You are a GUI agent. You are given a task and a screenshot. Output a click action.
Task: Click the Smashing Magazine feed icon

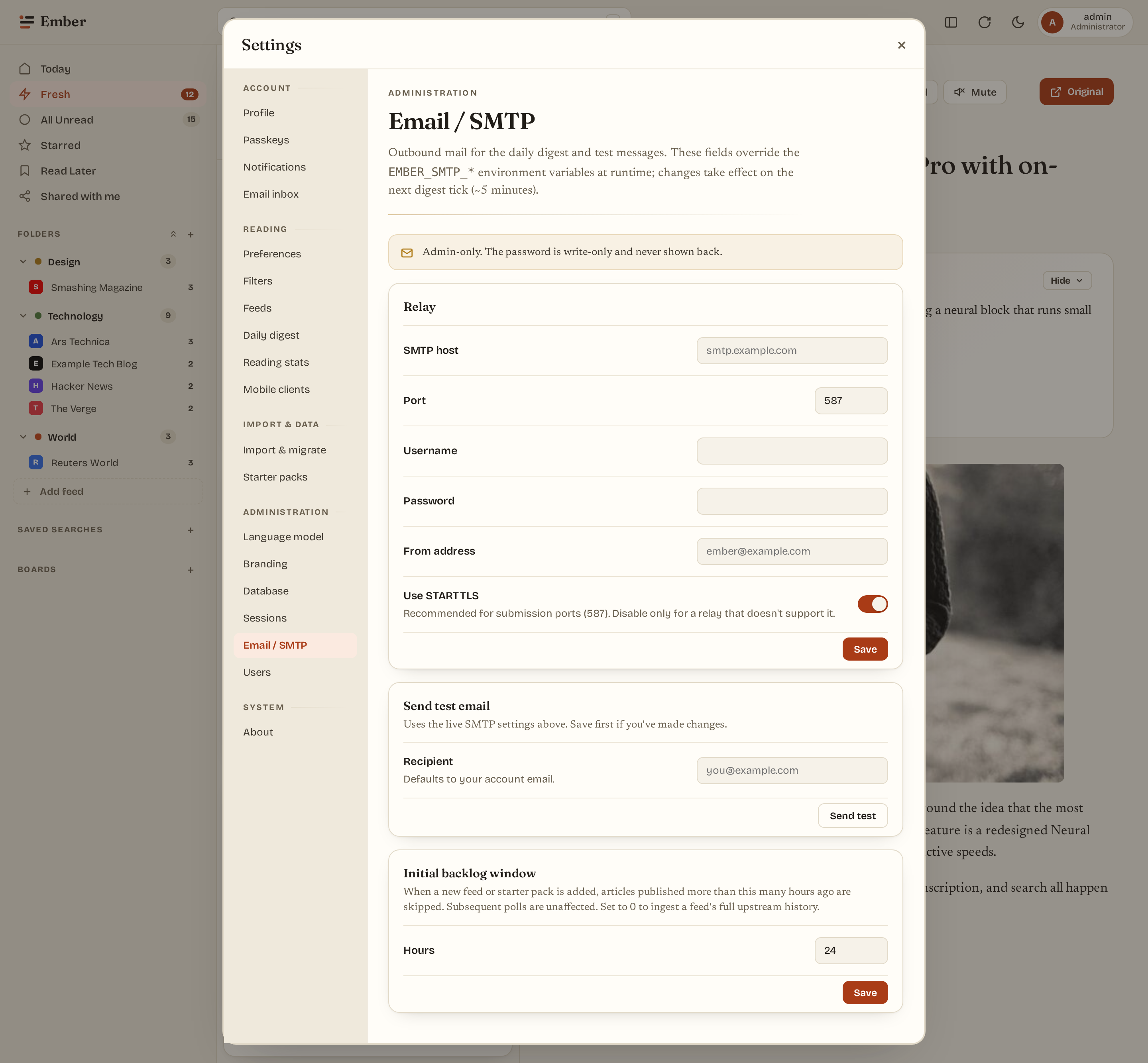point(36,286)
